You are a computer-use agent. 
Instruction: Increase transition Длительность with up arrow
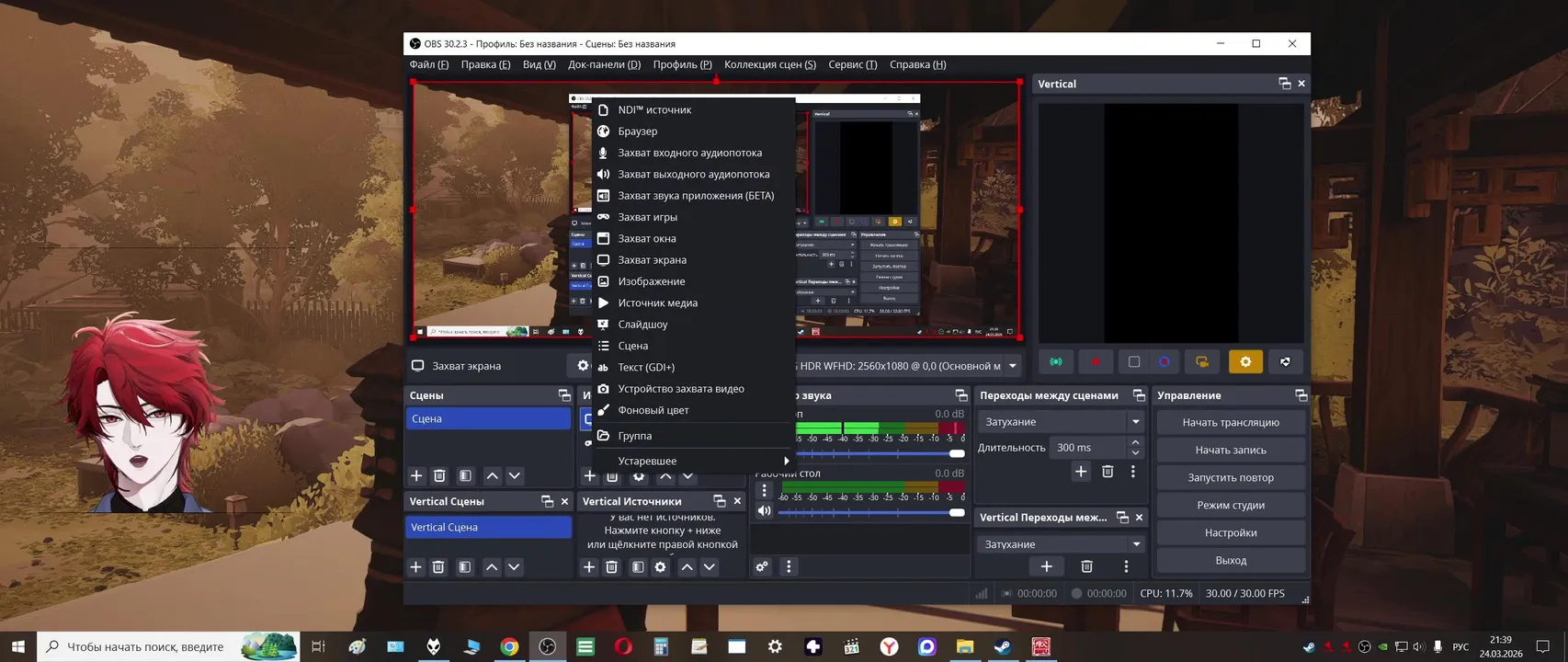1135,442
